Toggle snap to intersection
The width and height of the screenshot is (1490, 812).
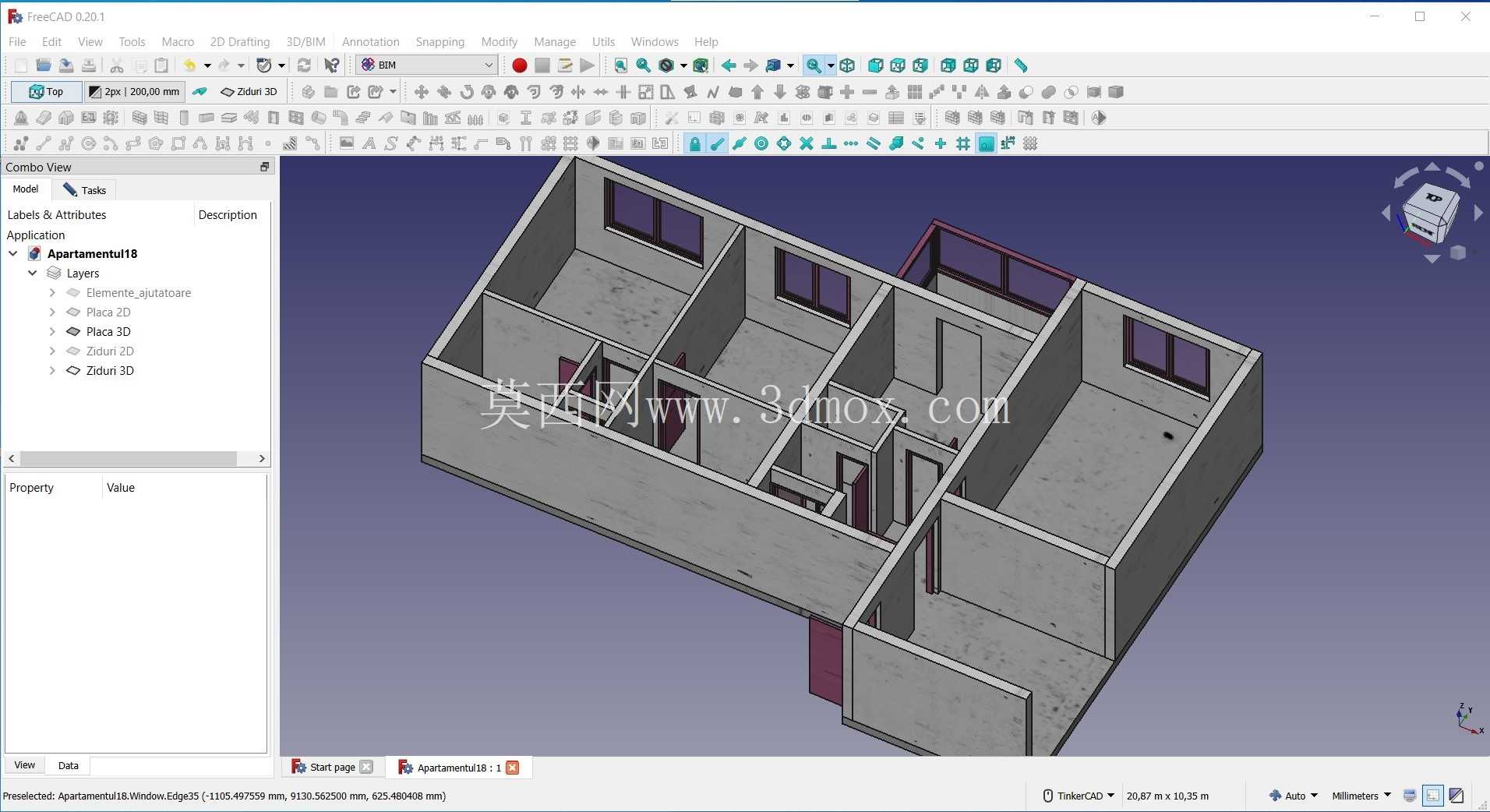[x=807, y=143]
